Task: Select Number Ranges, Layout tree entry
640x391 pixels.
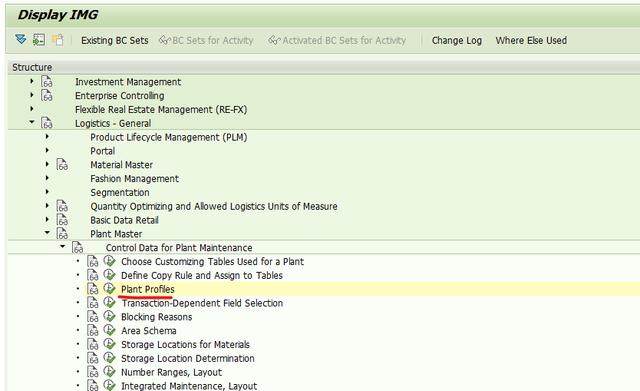Action: 171,372
